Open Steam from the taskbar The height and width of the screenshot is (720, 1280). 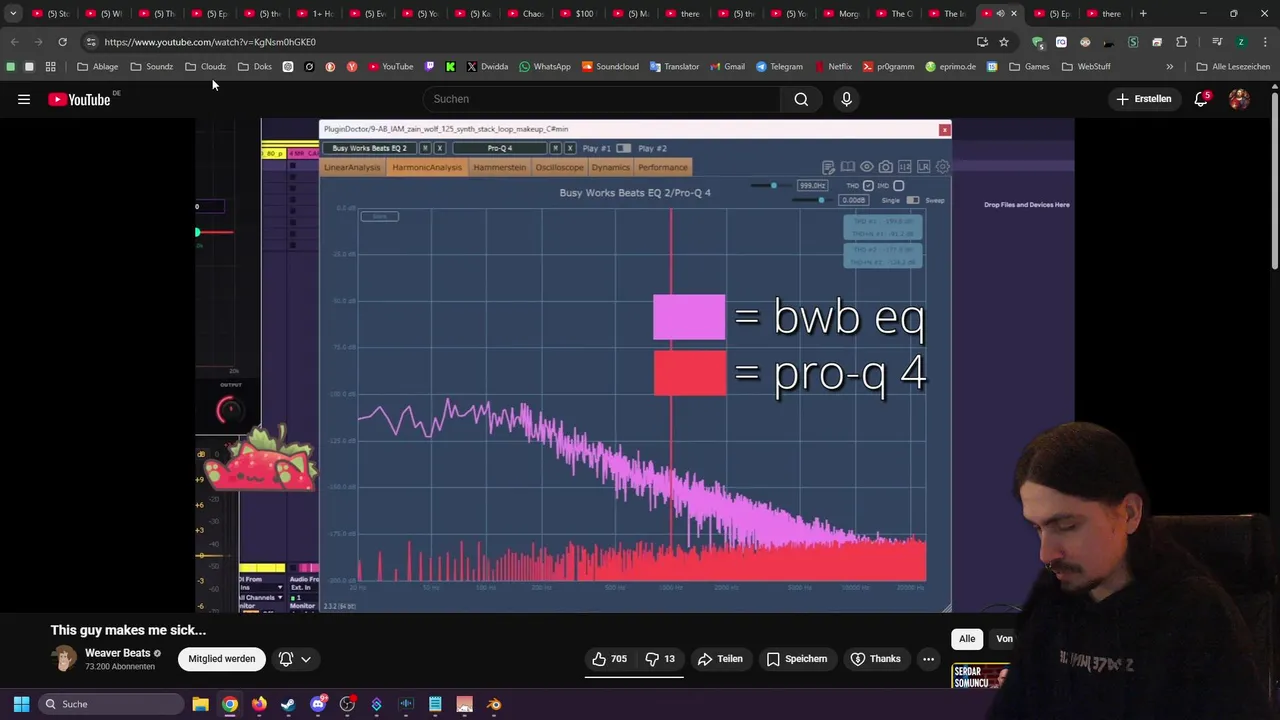click(288, 704)
